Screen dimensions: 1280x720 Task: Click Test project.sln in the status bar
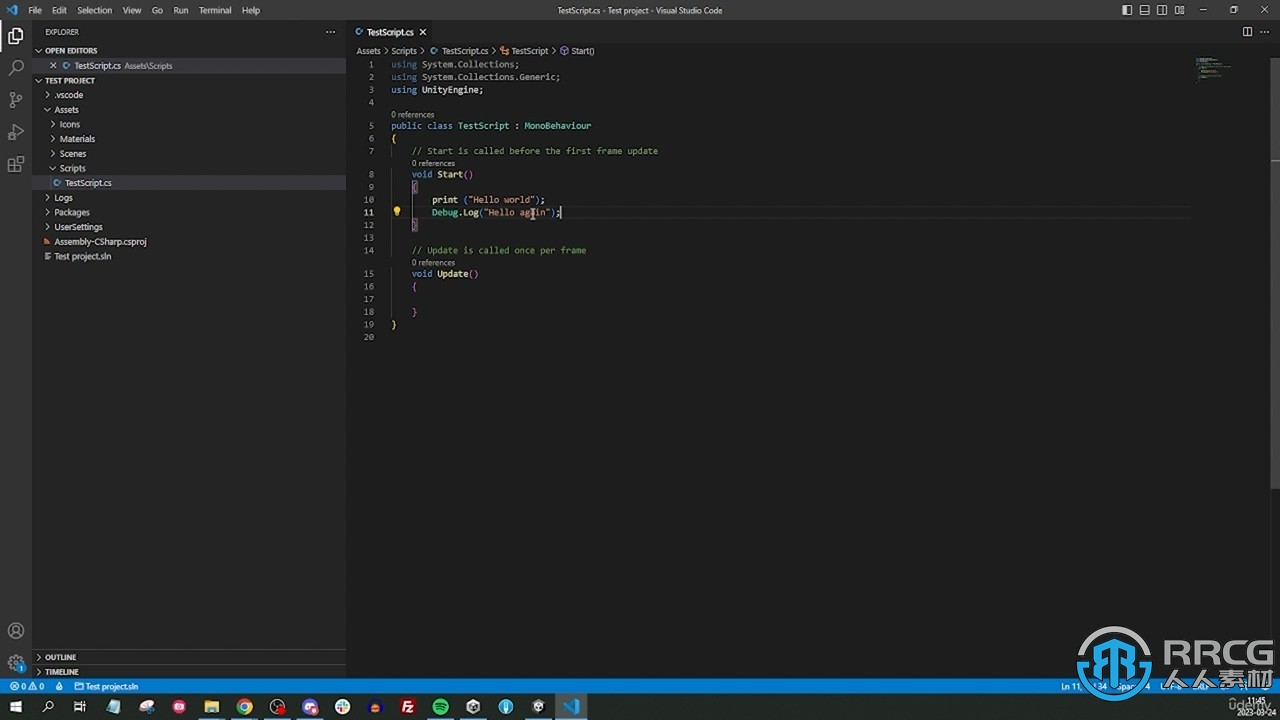[x=106, y=687]
